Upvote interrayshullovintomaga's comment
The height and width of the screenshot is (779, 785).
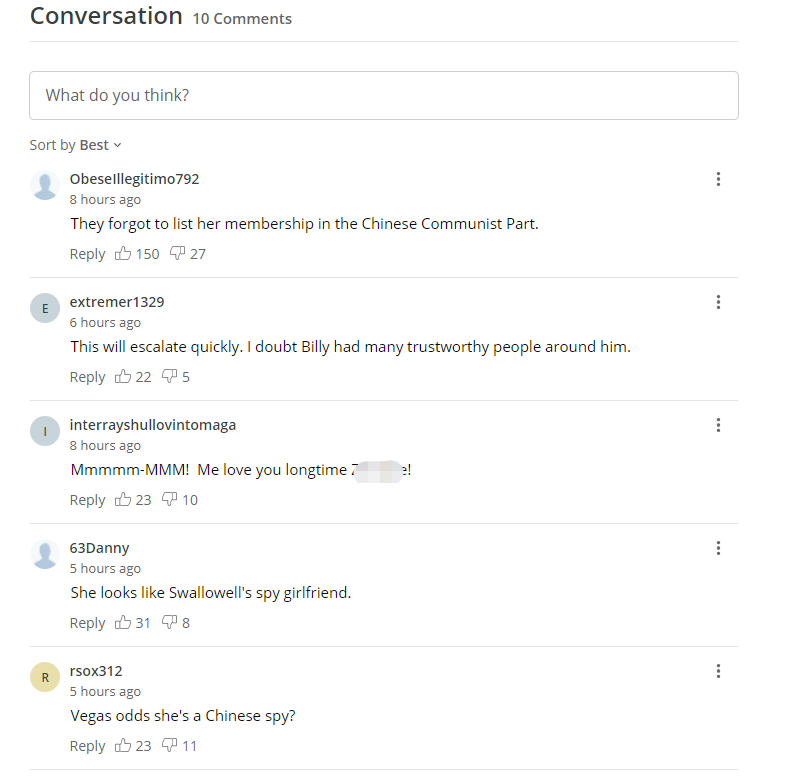pos(123,500)
